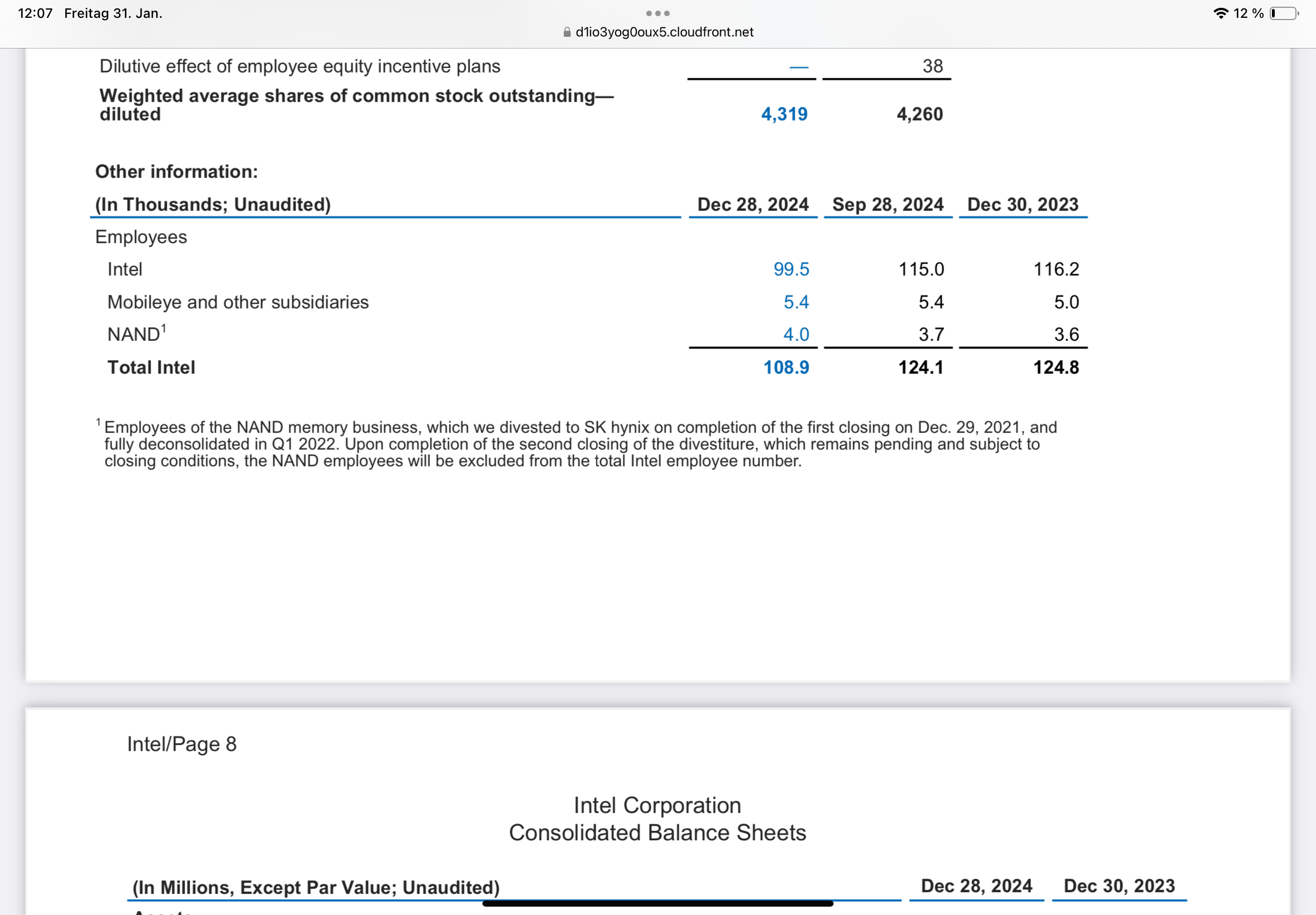Tap the 12:07 clock in status bar
Viewport: 1316px width, 915px height.
[x=35, y=13]
